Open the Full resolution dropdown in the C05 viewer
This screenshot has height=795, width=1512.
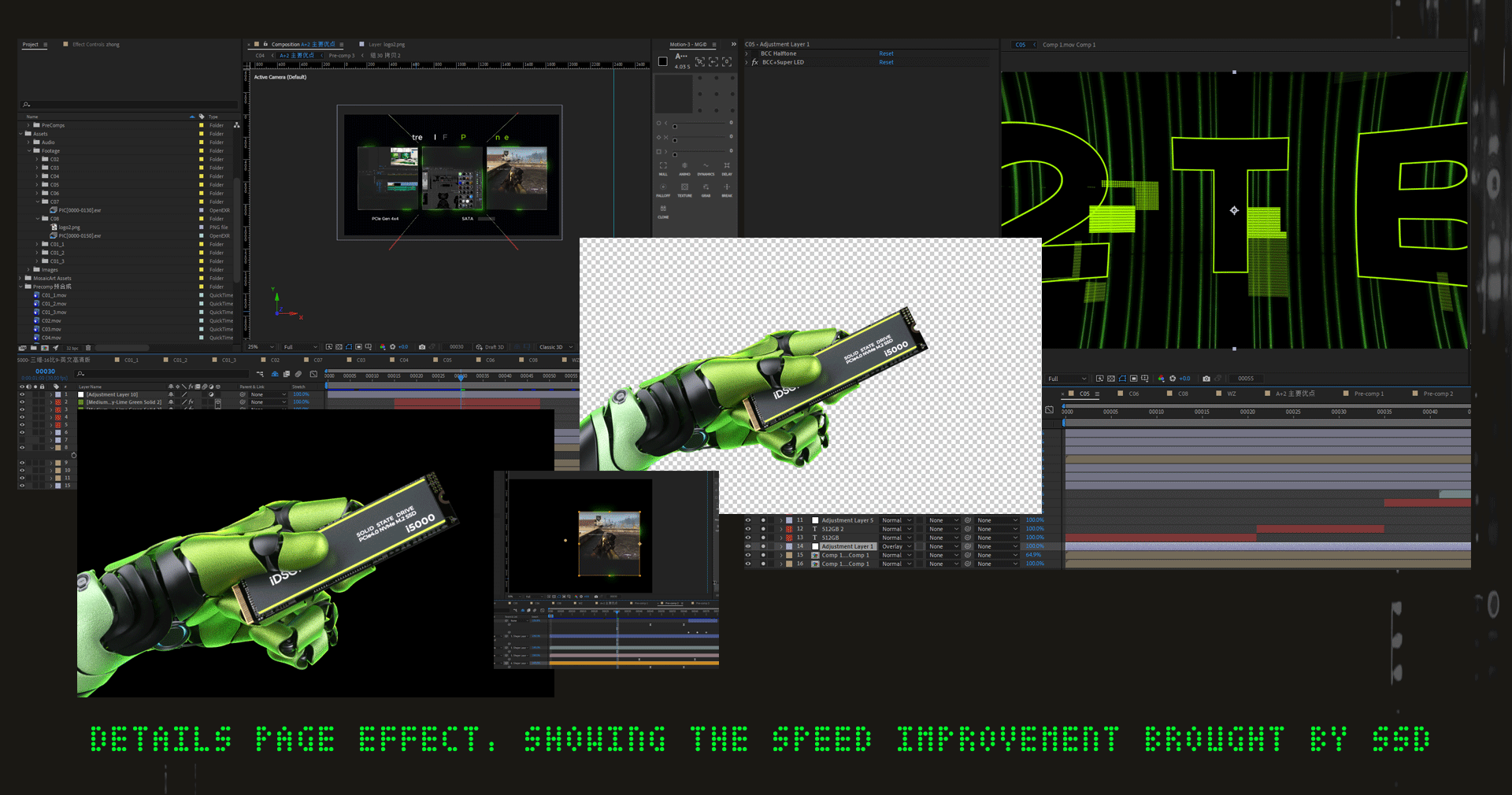coord(1067,379)
